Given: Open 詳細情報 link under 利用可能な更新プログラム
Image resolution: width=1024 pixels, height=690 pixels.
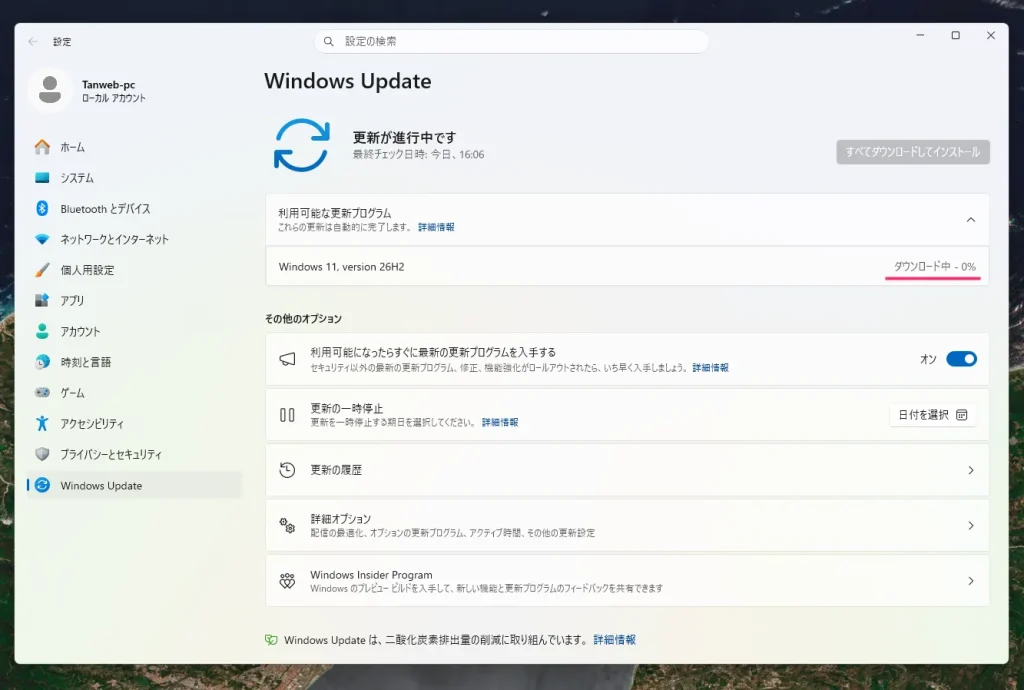Looking at the screenshot, I should [436, 227].
